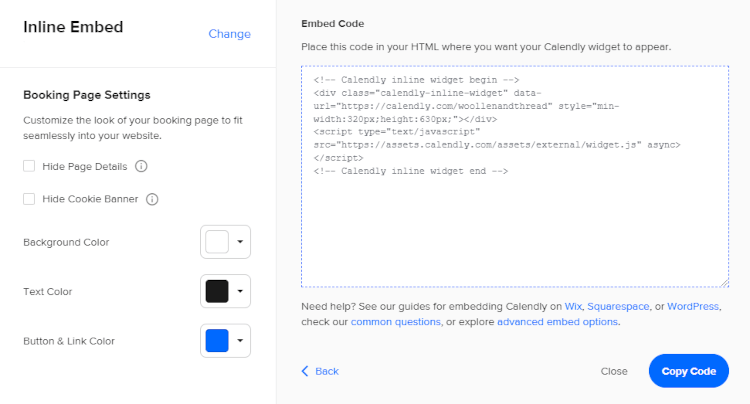Open the Button & Link Color dropdown arrow

pos(240,341)
